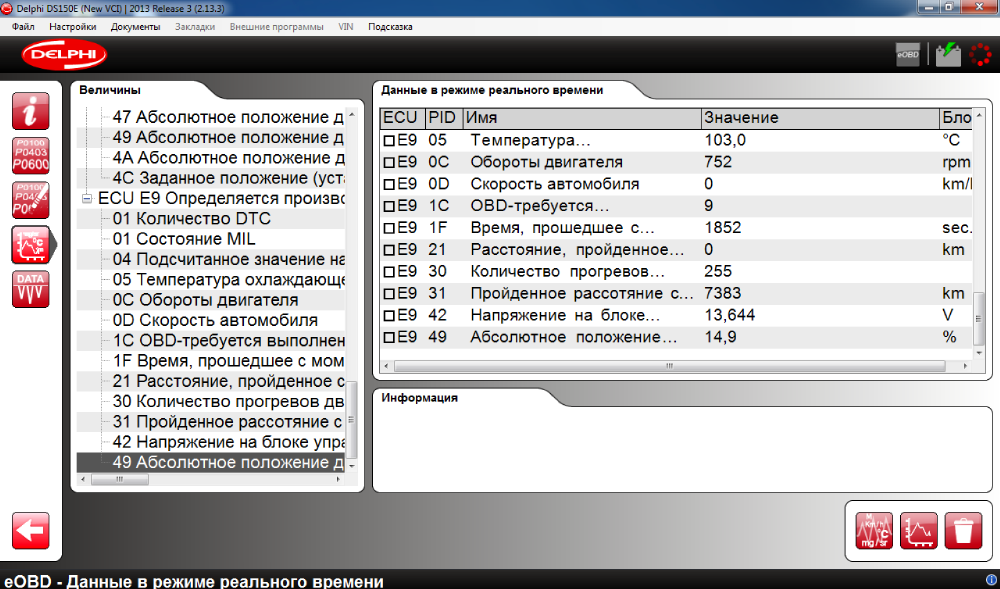
Task: Open the Закладки menu
Action: pyautogui.click(x=195, y=27)
